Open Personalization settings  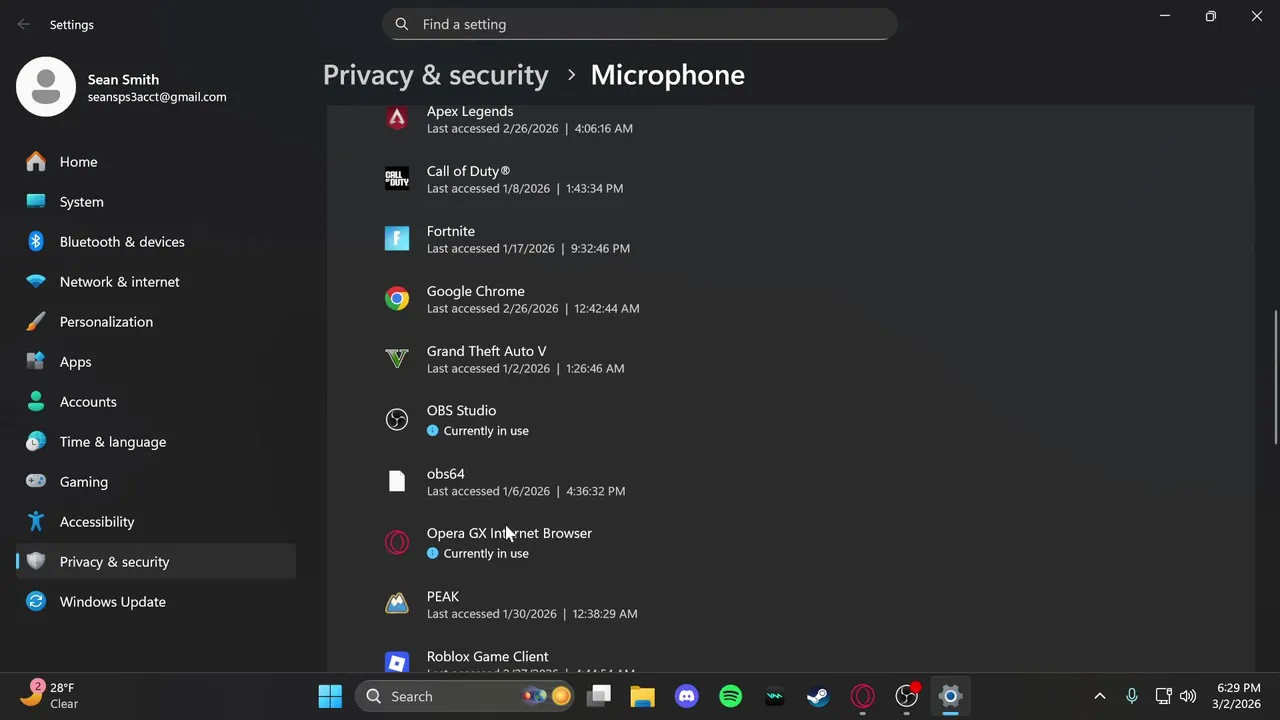[x=156, y=322]
